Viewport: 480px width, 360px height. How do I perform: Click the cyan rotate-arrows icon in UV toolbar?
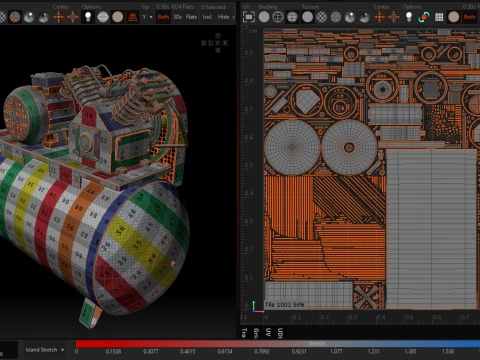click(424, 17)
